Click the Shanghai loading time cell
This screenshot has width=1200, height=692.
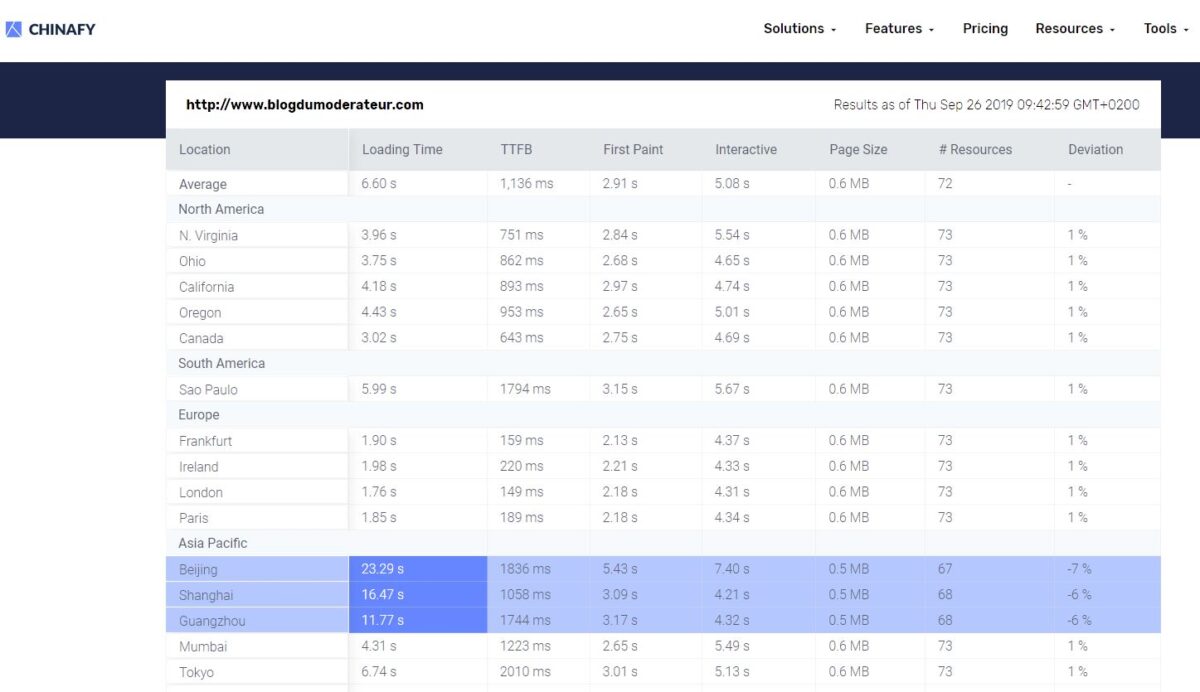point(383,595)
